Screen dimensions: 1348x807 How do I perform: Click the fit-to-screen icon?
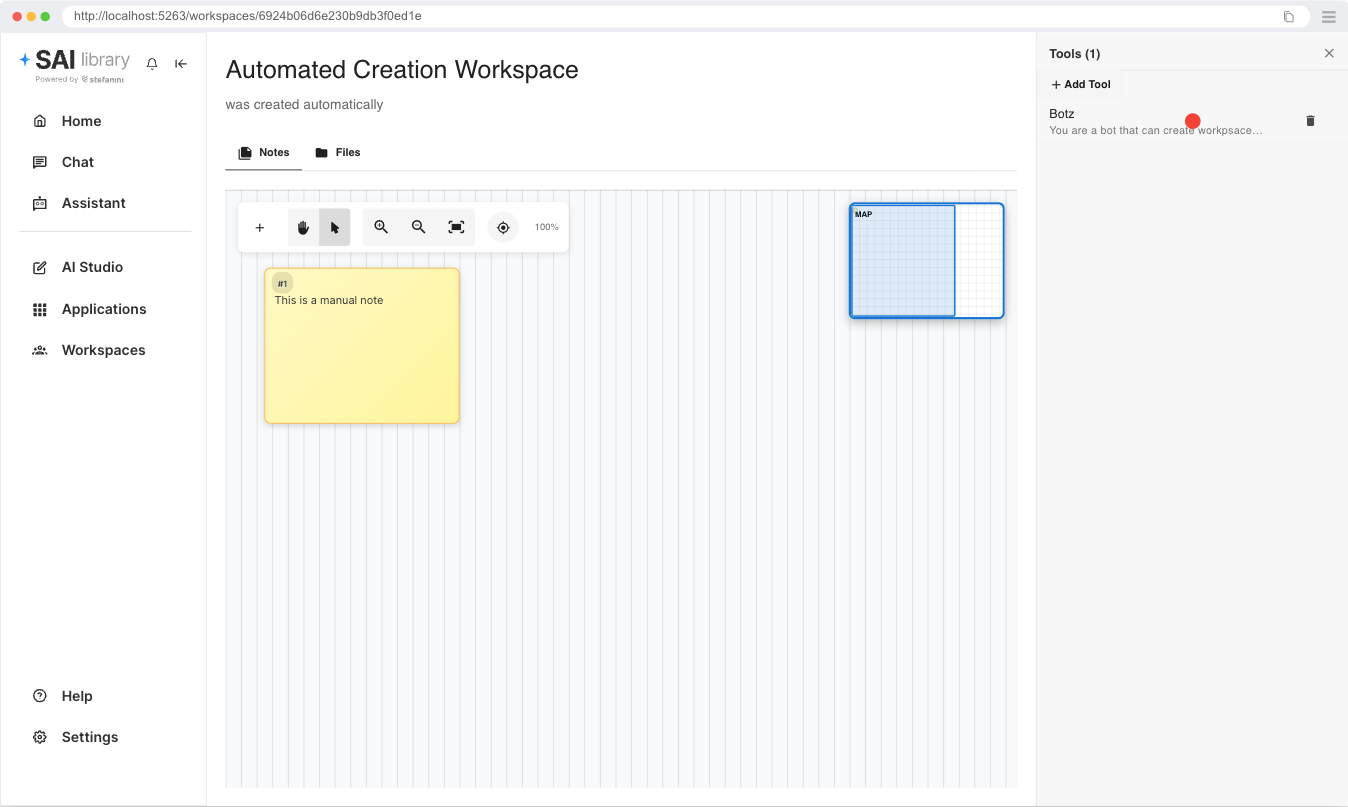tap(456, 228)
